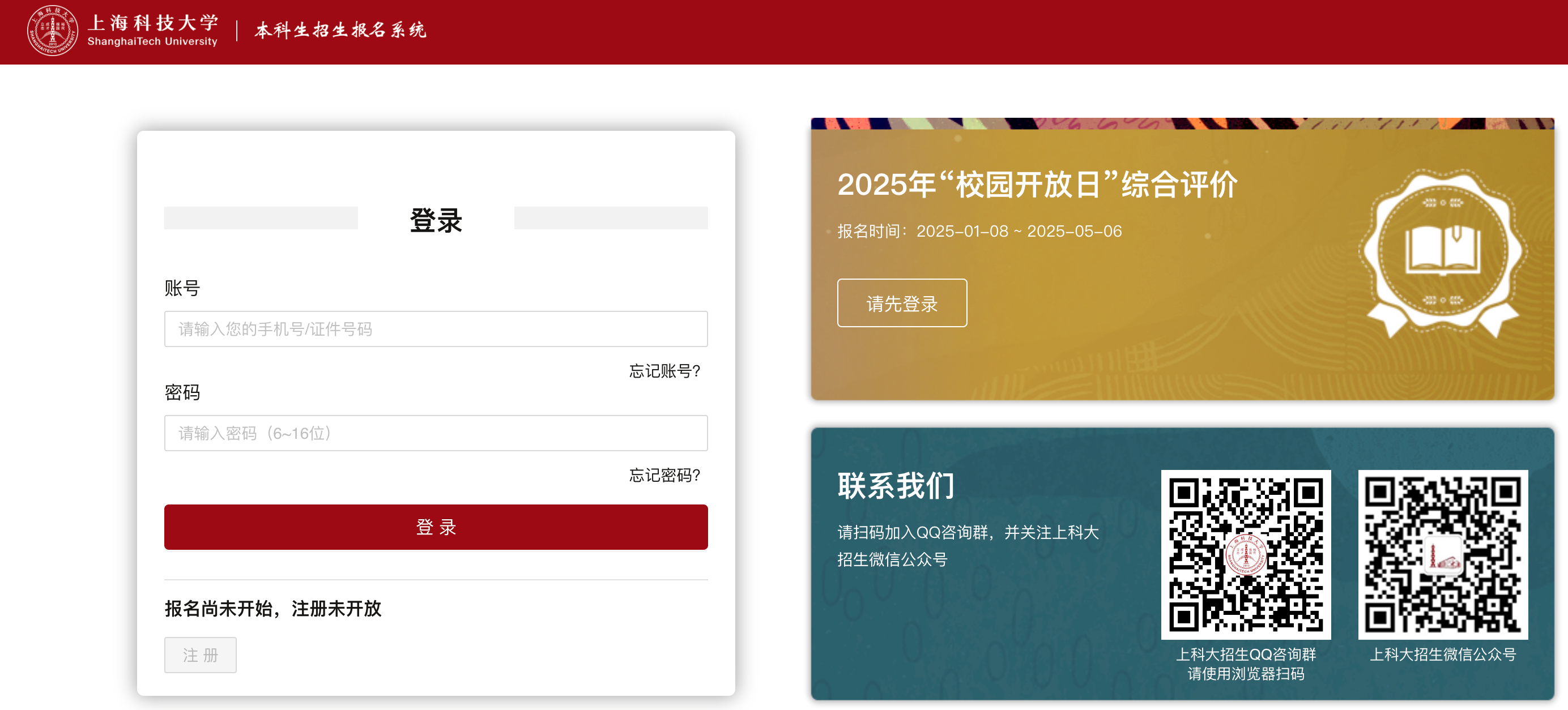Screen dimensions: 1568x710
Task: Click the ShanghaiTech University seal logo
Action: (x=52, y=31)
